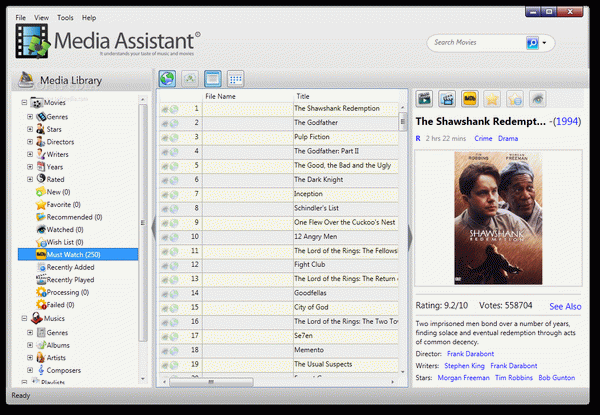Open Recently Played list
Viewport: 600px width, 415px height.
click(x=65, y=280)
